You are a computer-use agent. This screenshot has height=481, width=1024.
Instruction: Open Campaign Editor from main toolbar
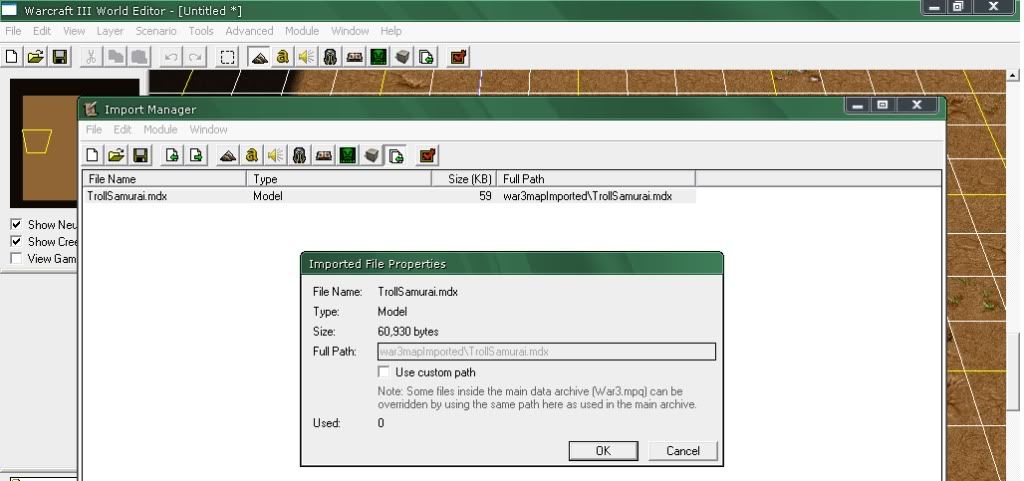355,57
